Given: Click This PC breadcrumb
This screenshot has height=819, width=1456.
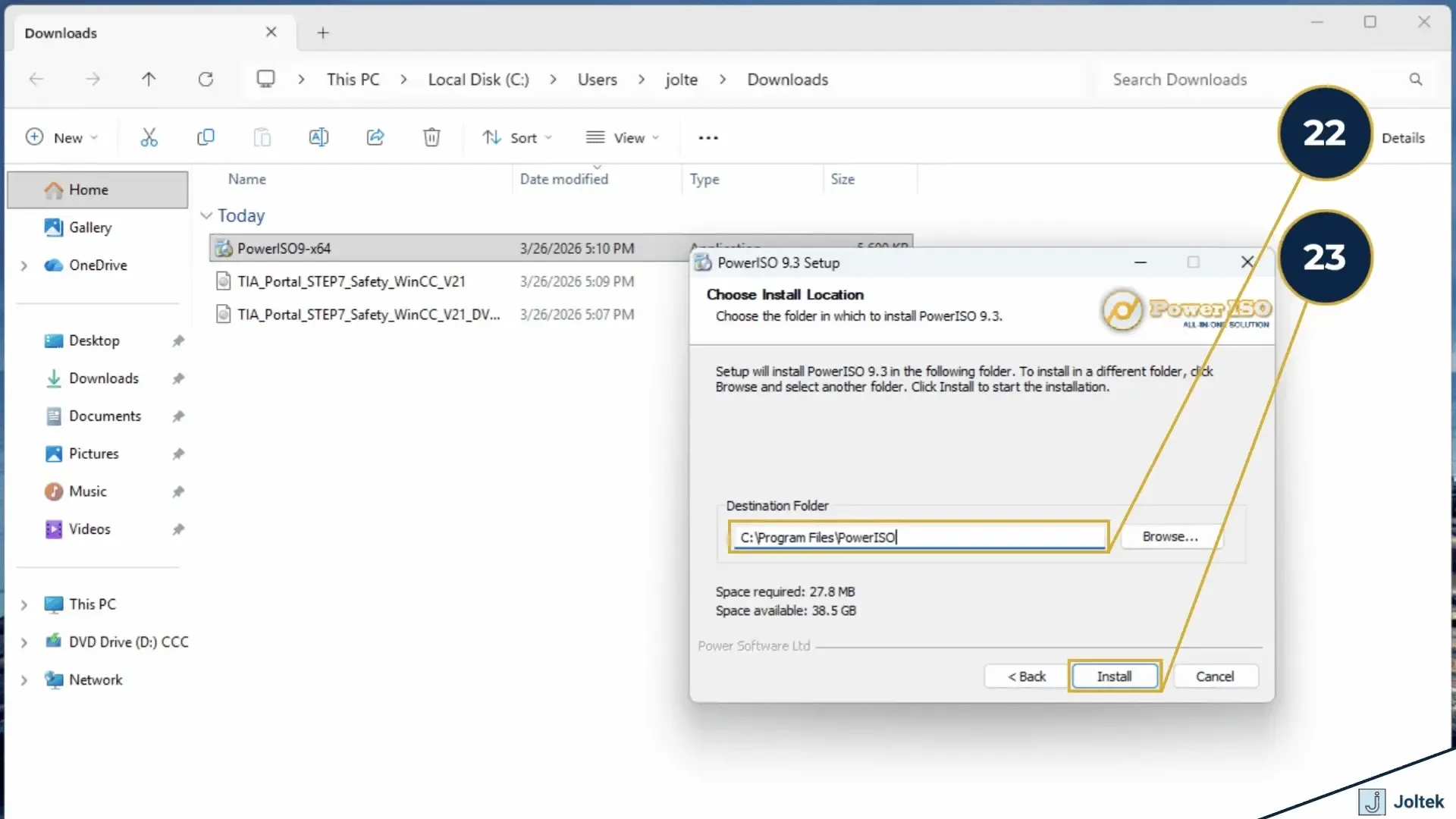Looking at the screenshot, I should (x=353, y=80).
